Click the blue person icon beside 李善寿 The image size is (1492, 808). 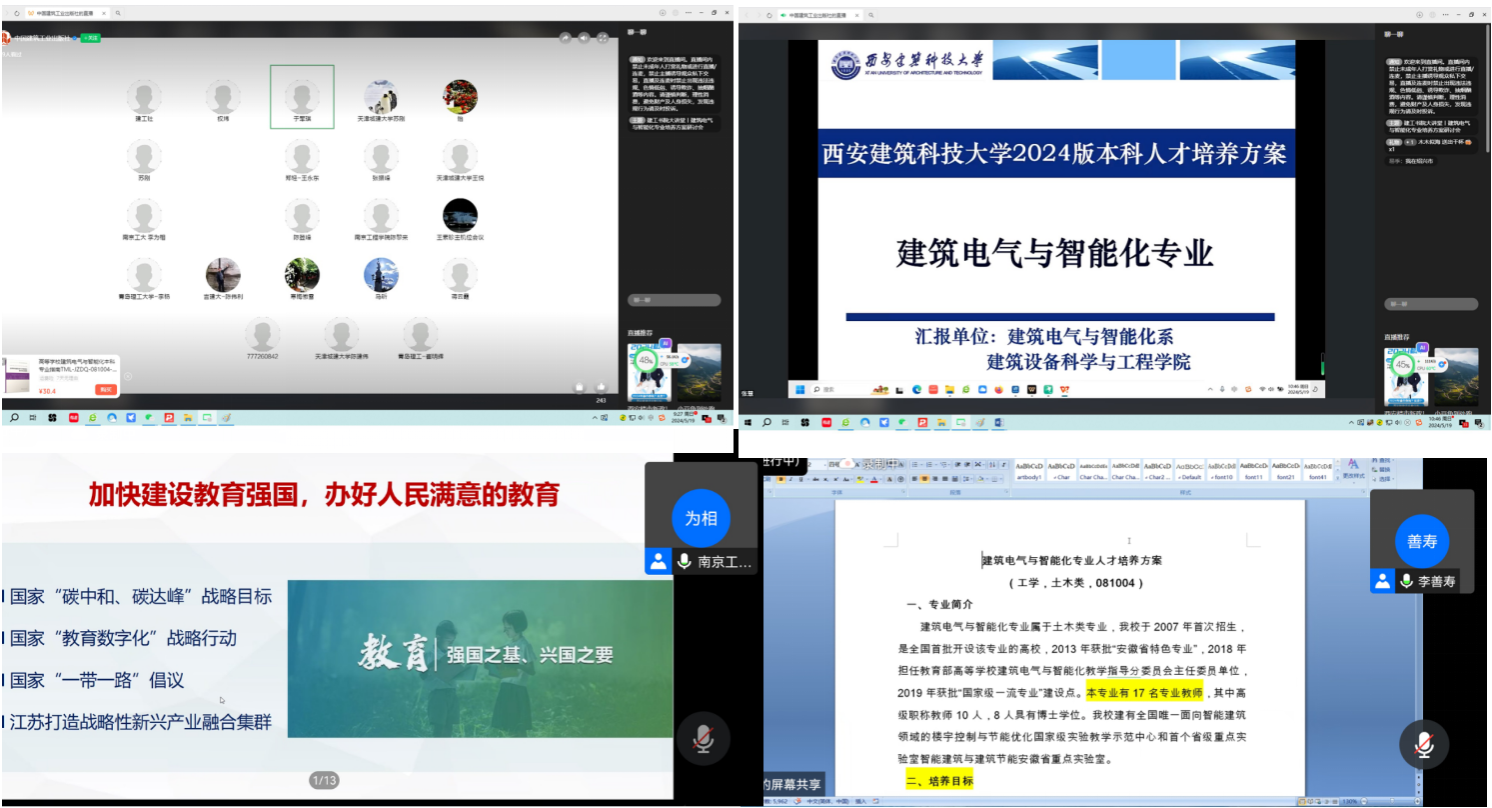[1382, 580]
